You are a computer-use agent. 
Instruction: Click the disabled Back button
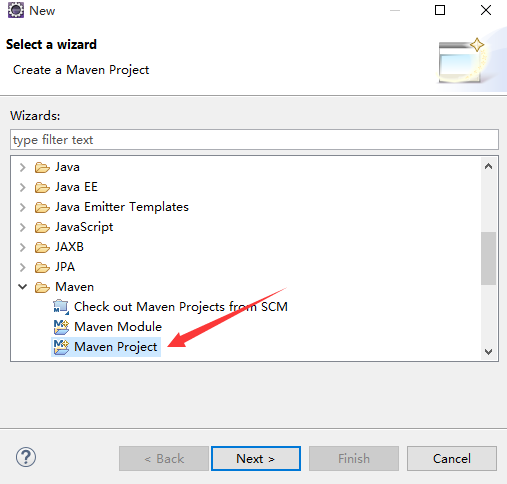coord(164,459)
